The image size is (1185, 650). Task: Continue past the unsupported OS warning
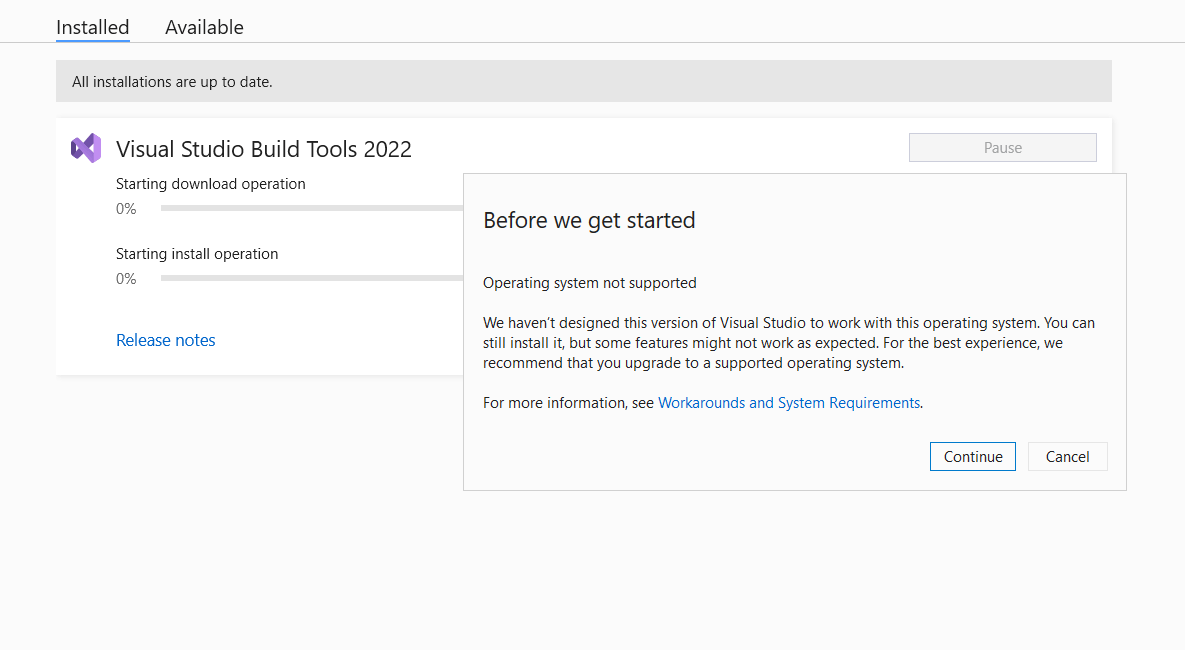(973, 457)
